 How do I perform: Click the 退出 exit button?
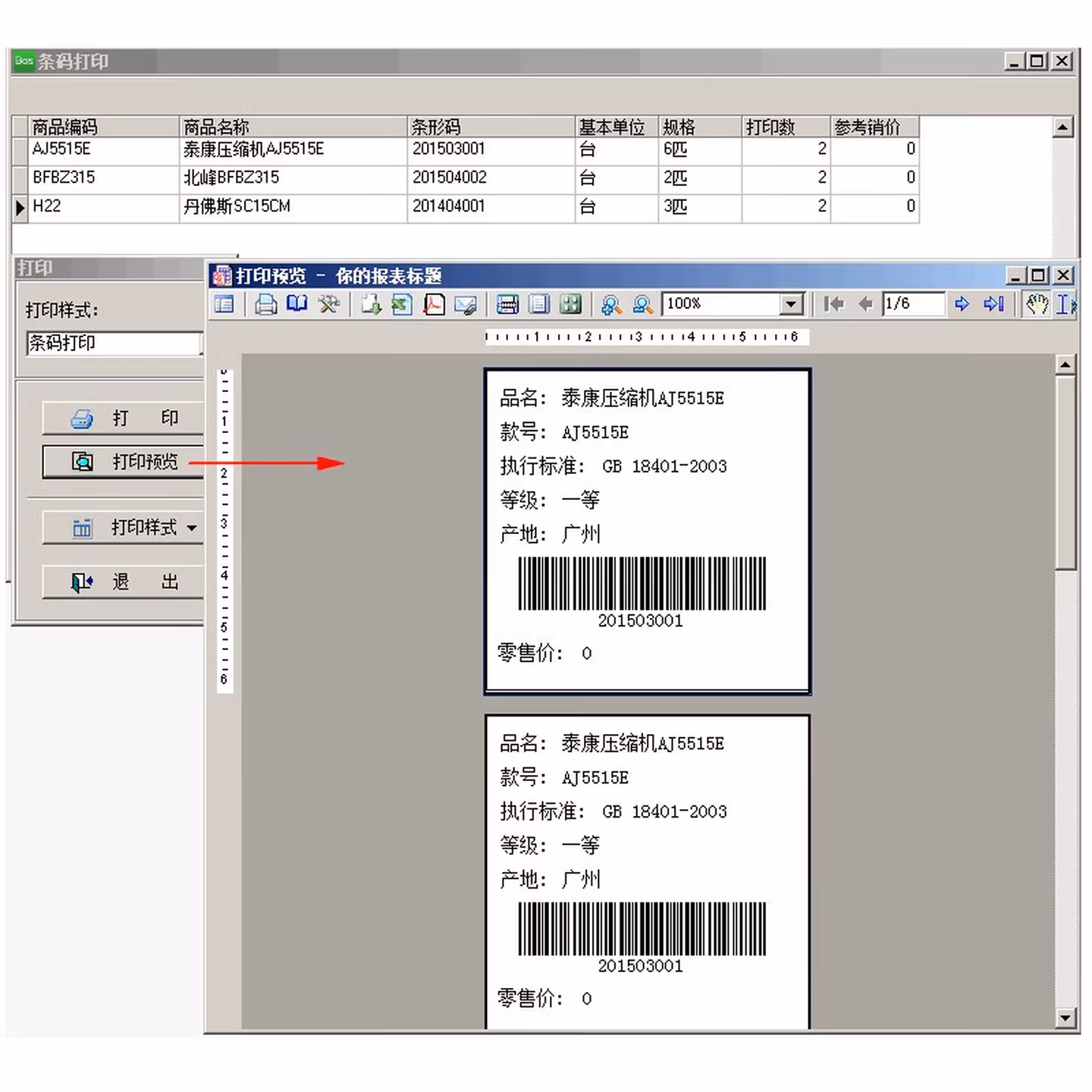pyautogui.click(x=123, y=582)
